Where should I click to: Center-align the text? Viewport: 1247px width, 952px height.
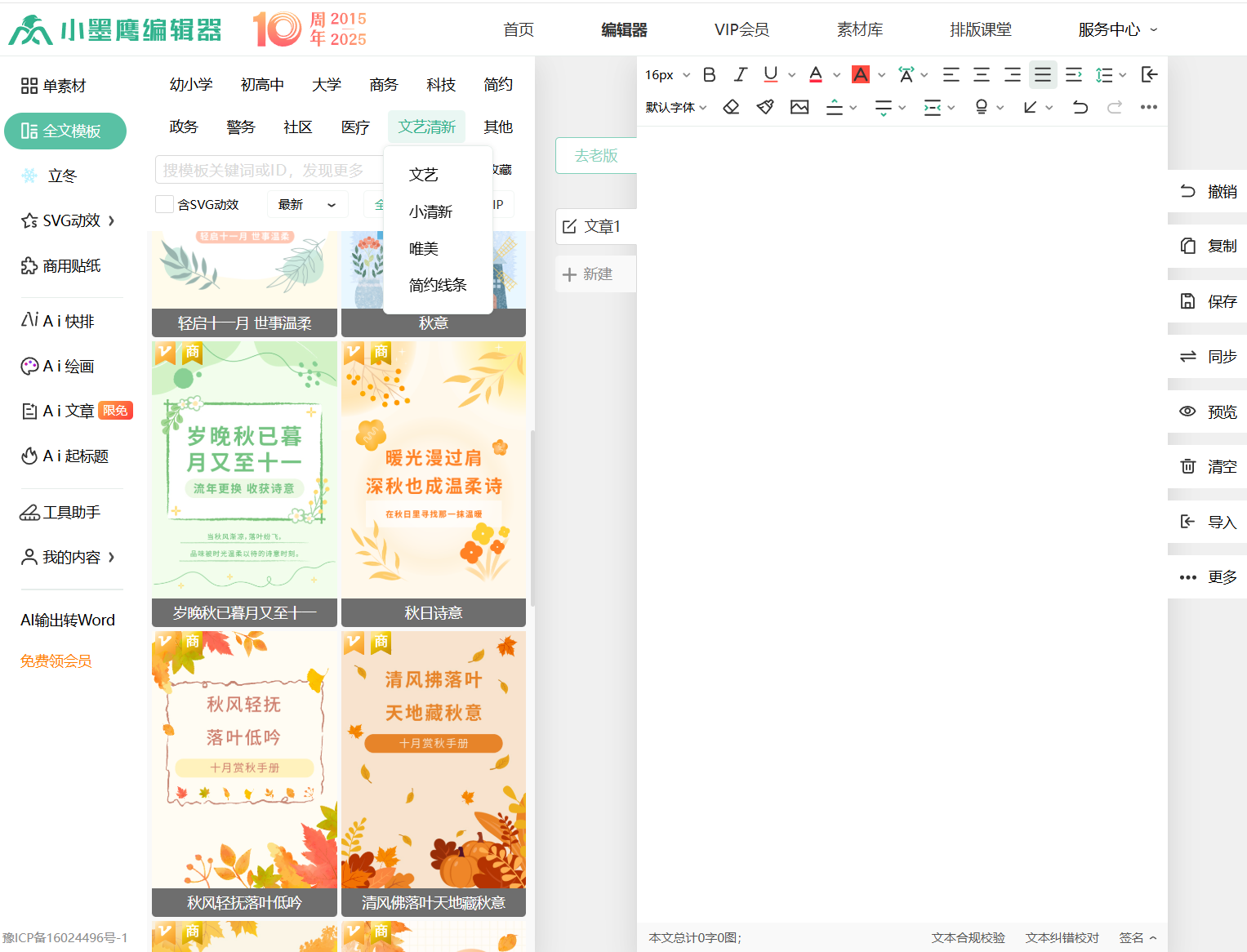pyautogui.click(x=982, y=75)
